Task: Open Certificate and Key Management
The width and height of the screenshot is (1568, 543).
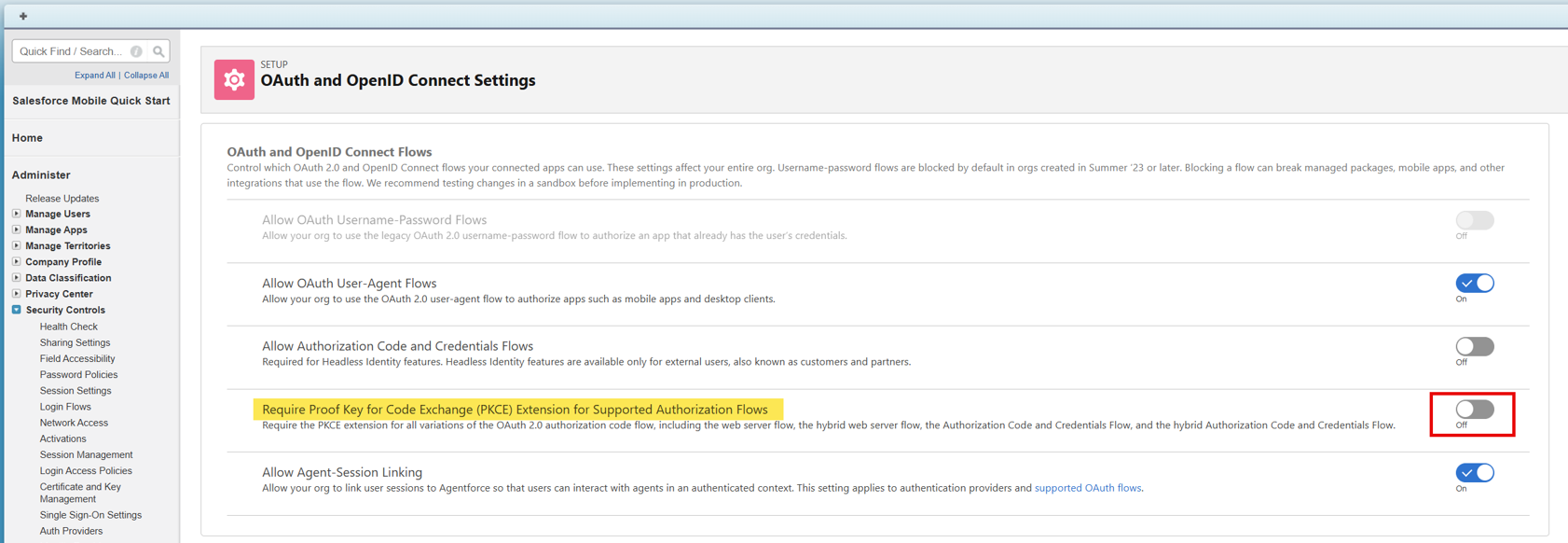Action: coord(80,493)
